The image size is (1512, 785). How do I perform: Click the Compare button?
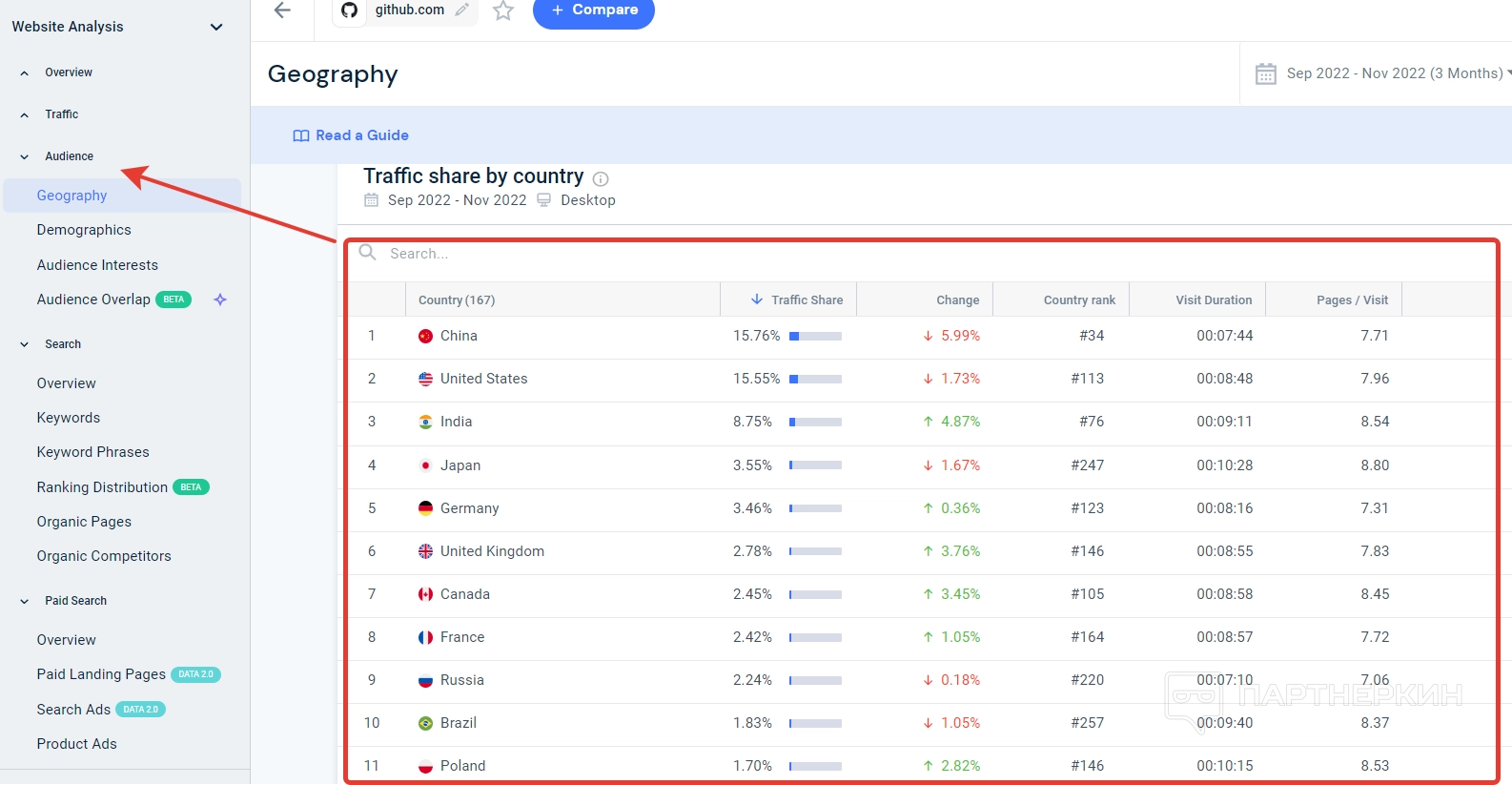pyautogui.click(x=593, y=10)
